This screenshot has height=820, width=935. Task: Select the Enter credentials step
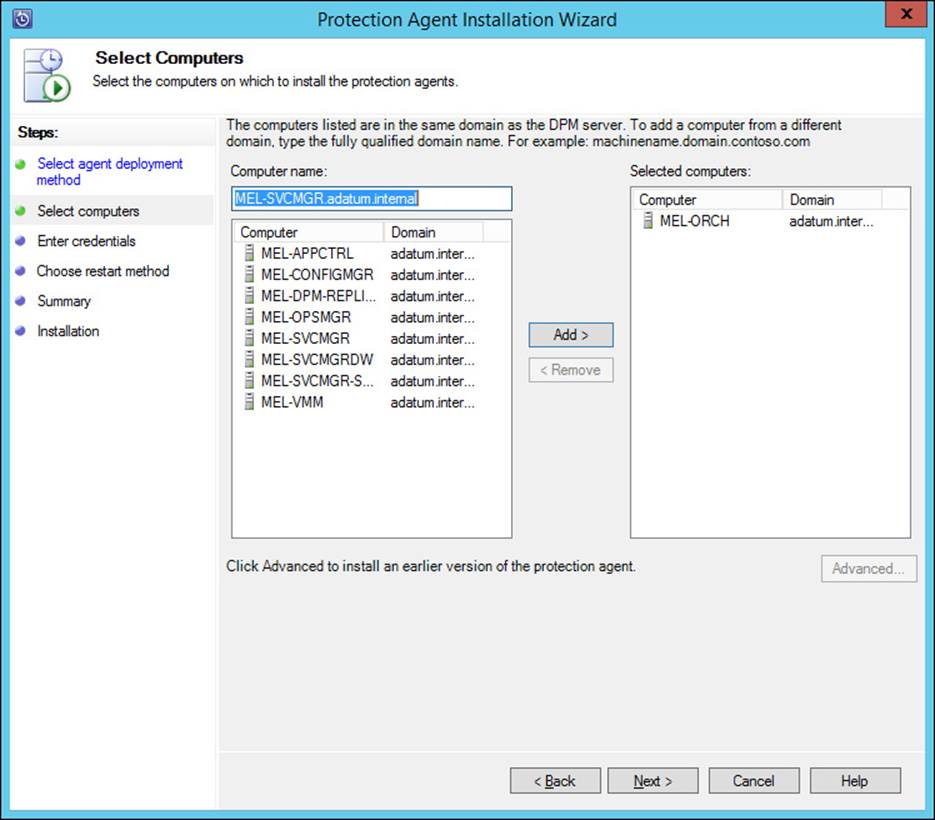pos(86,241)
